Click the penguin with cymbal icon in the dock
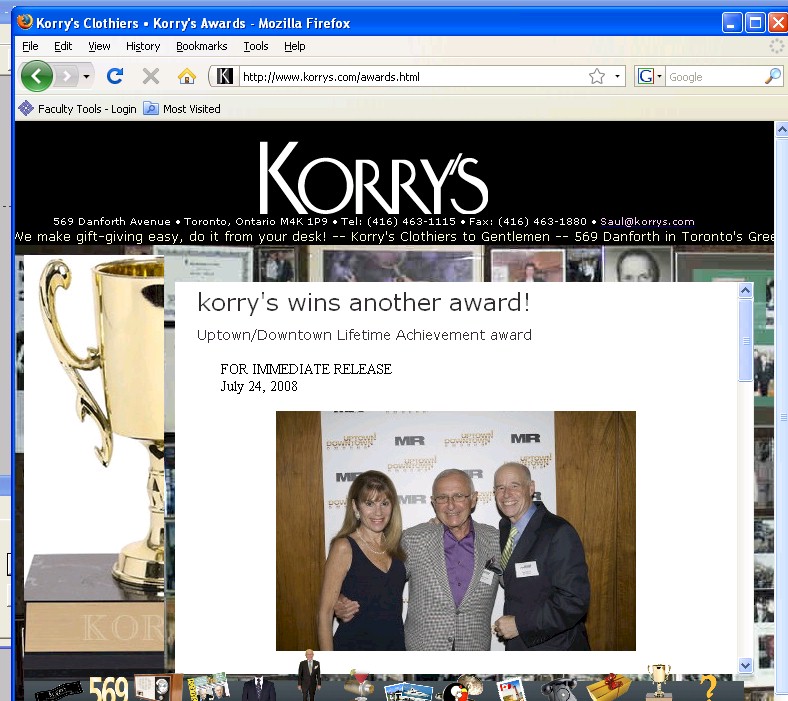This screenshot has height=701, width=788. click(462, 688)
